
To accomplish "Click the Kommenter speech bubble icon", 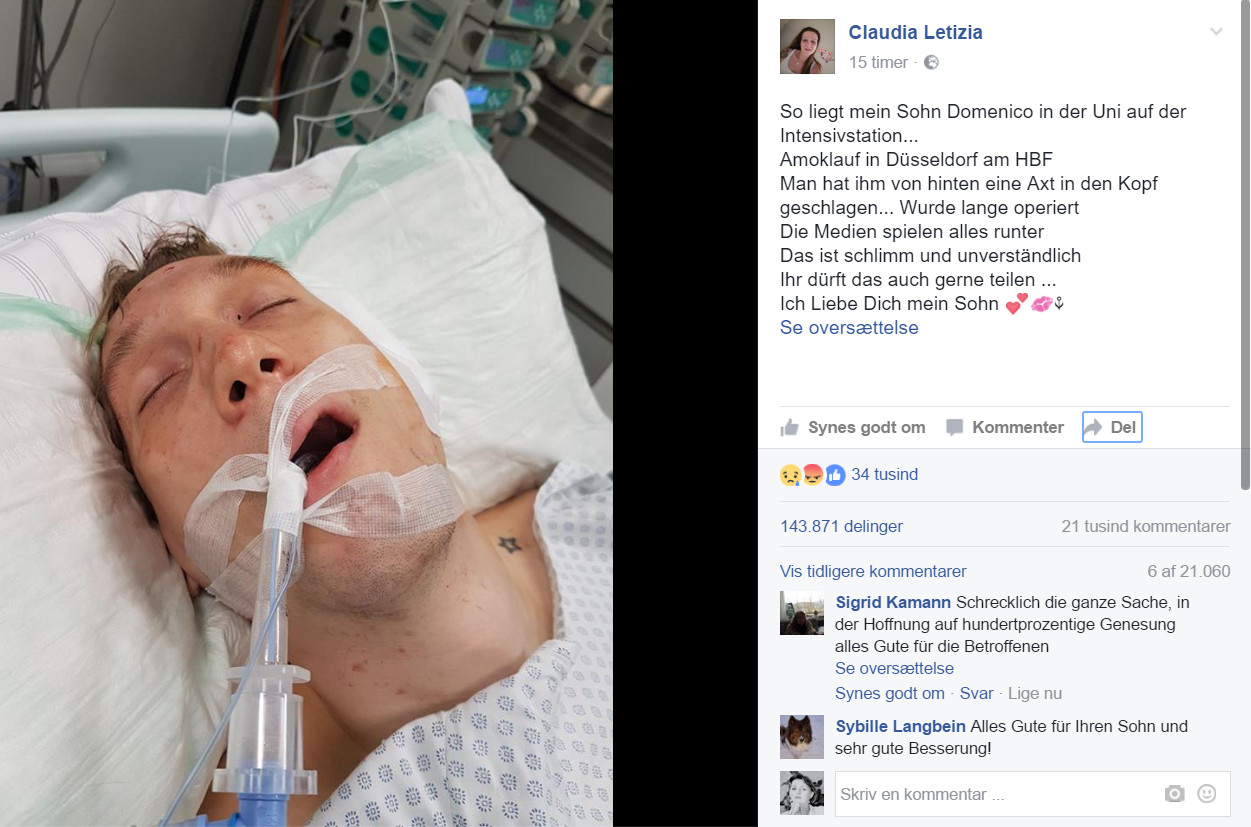I will 955,428.
